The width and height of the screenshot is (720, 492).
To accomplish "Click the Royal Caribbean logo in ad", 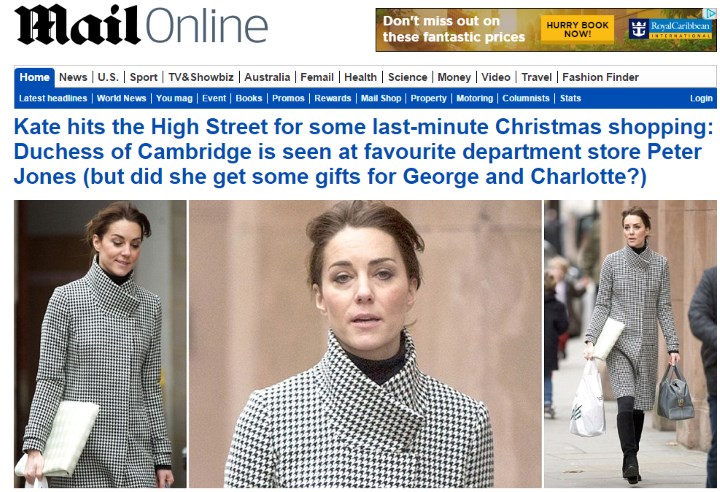I will [670, 29].
